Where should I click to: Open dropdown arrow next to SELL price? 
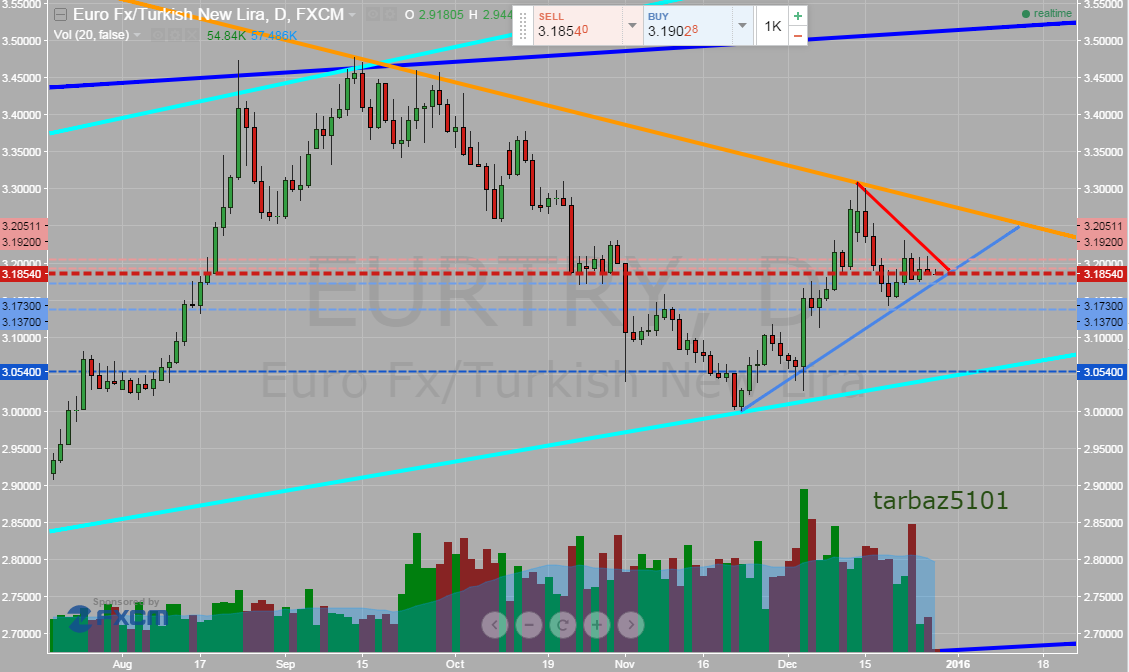point(631,26)
